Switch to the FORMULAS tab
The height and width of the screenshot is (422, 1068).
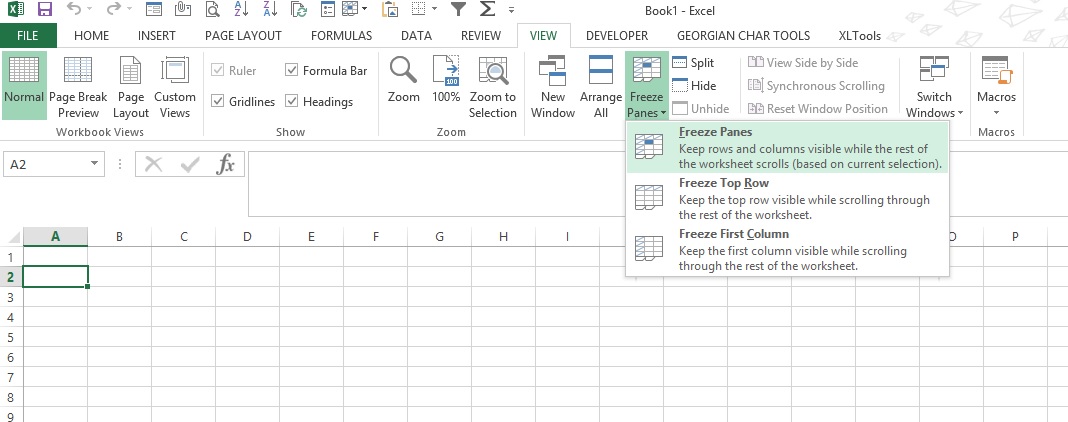tap(341, 35)
